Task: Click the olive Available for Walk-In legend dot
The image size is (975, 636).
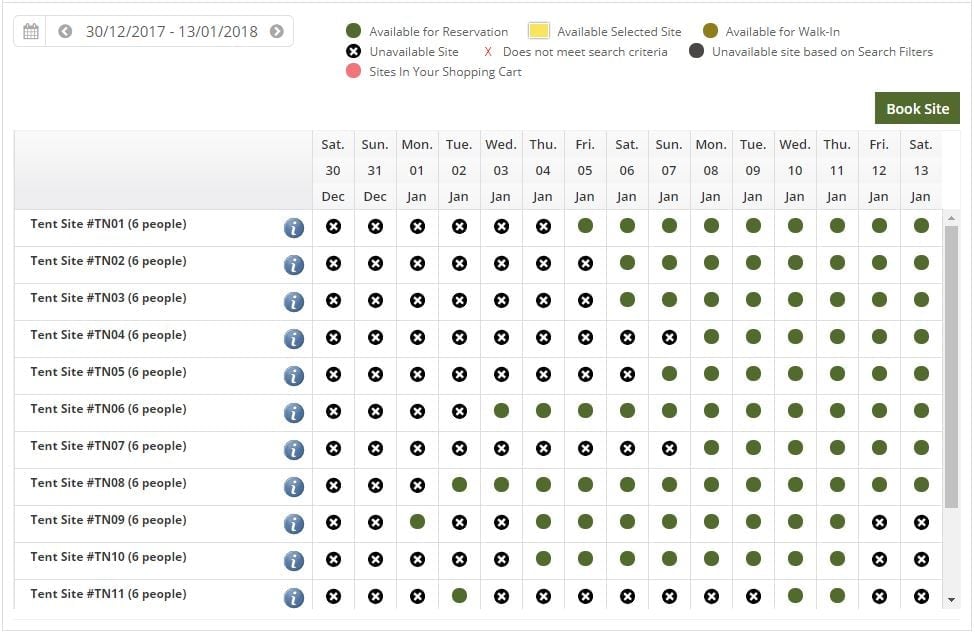Action: pyautogui.click(x=710, y=30)
